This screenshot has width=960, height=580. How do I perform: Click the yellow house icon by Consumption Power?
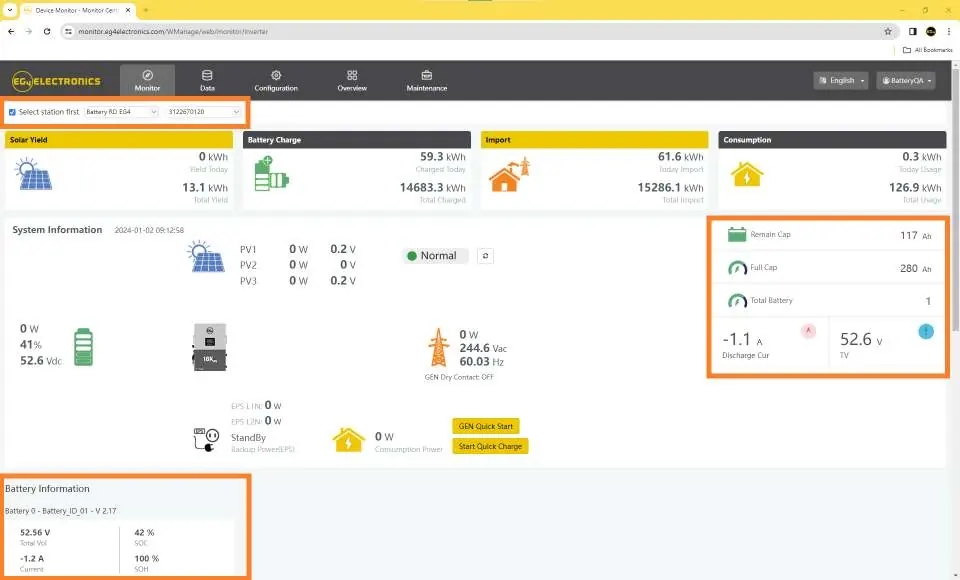(x=348, y=440)
